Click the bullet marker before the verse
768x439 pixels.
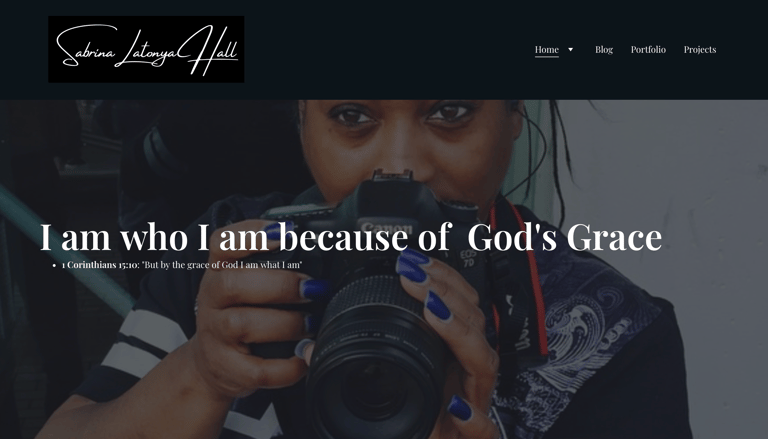tap(54, 266)
